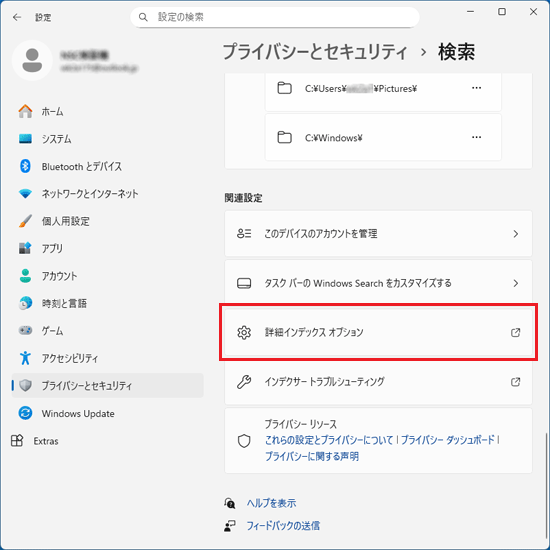Click the Pictures folder icon
The image size is (550, 550).
284,88
